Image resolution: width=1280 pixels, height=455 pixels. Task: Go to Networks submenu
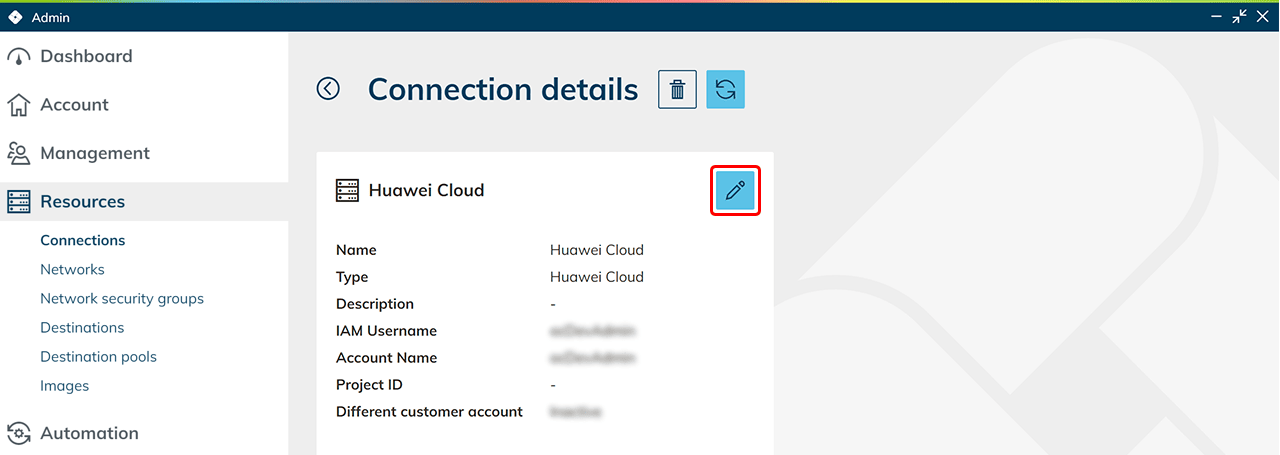(x=72, y=269)
